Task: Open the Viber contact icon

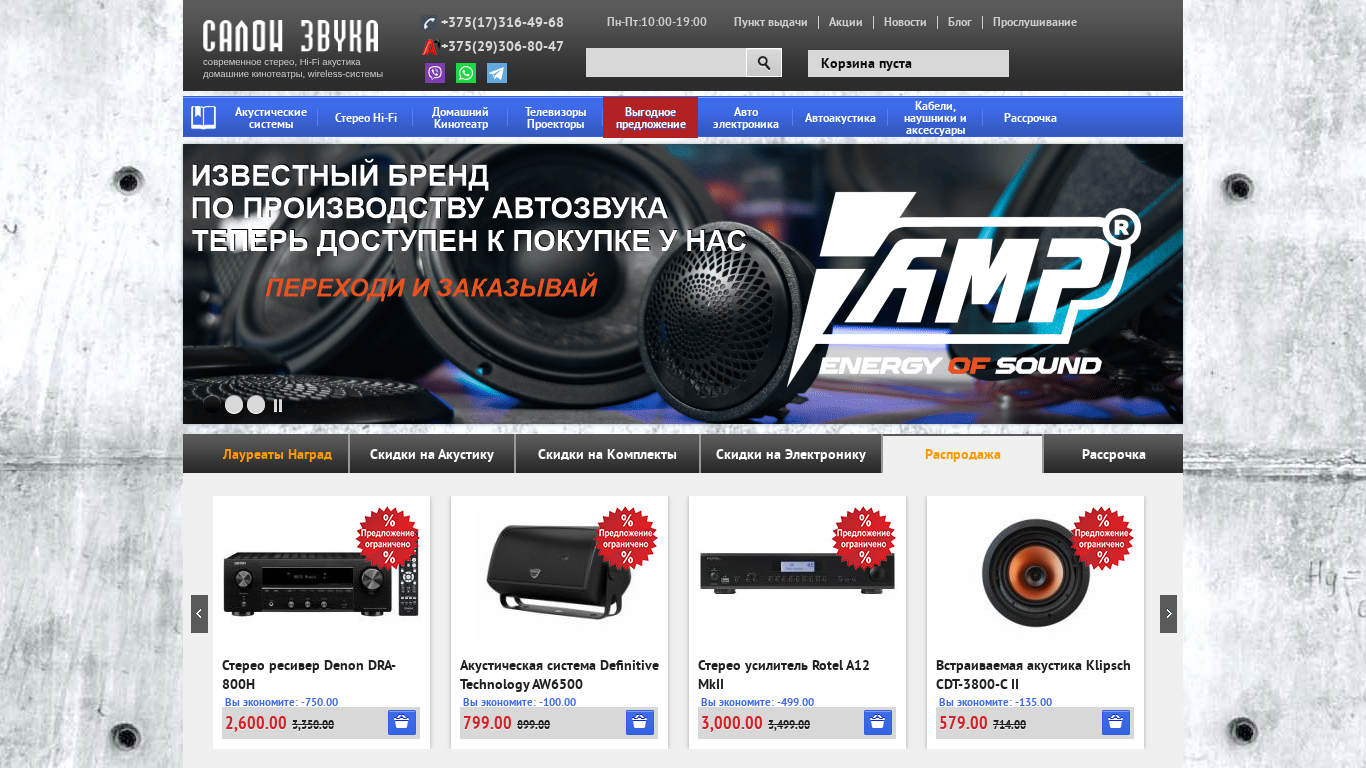Action: tap(435, 73)
